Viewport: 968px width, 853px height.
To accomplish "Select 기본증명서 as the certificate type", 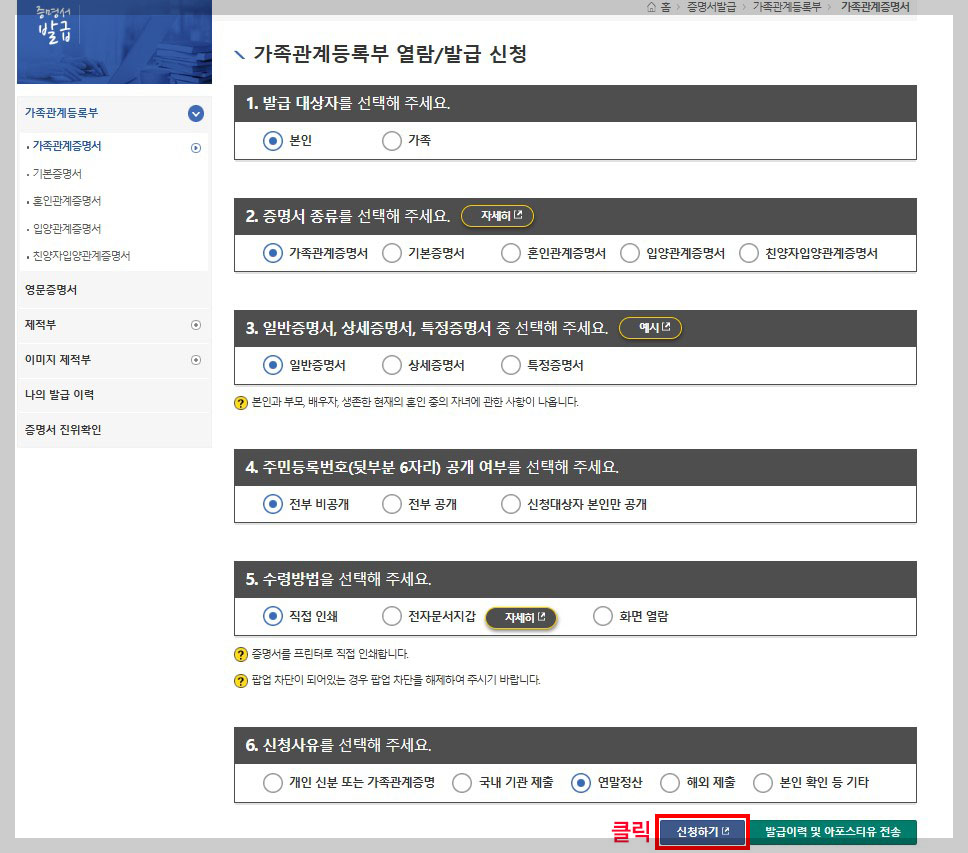I will (x=391, y=252).
